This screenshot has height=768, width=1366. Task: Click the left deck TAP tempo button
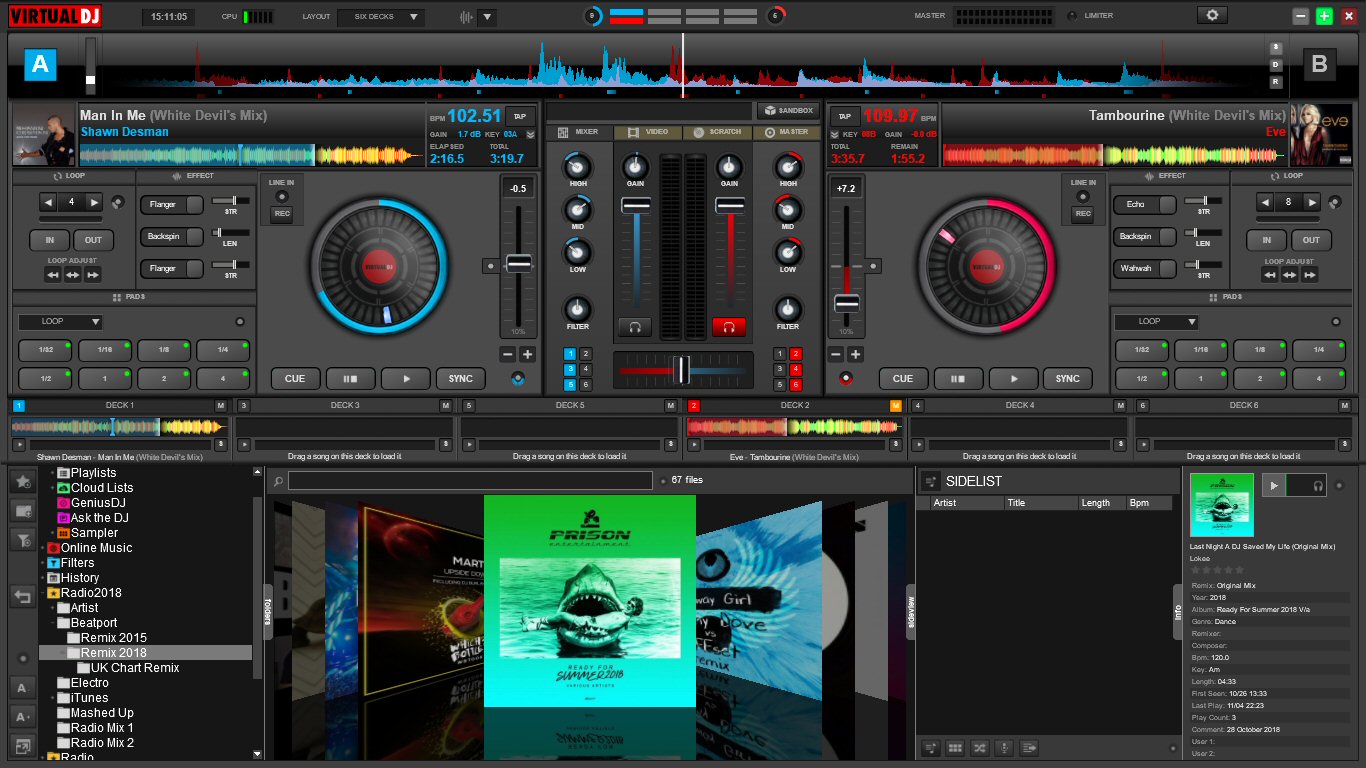520,116
